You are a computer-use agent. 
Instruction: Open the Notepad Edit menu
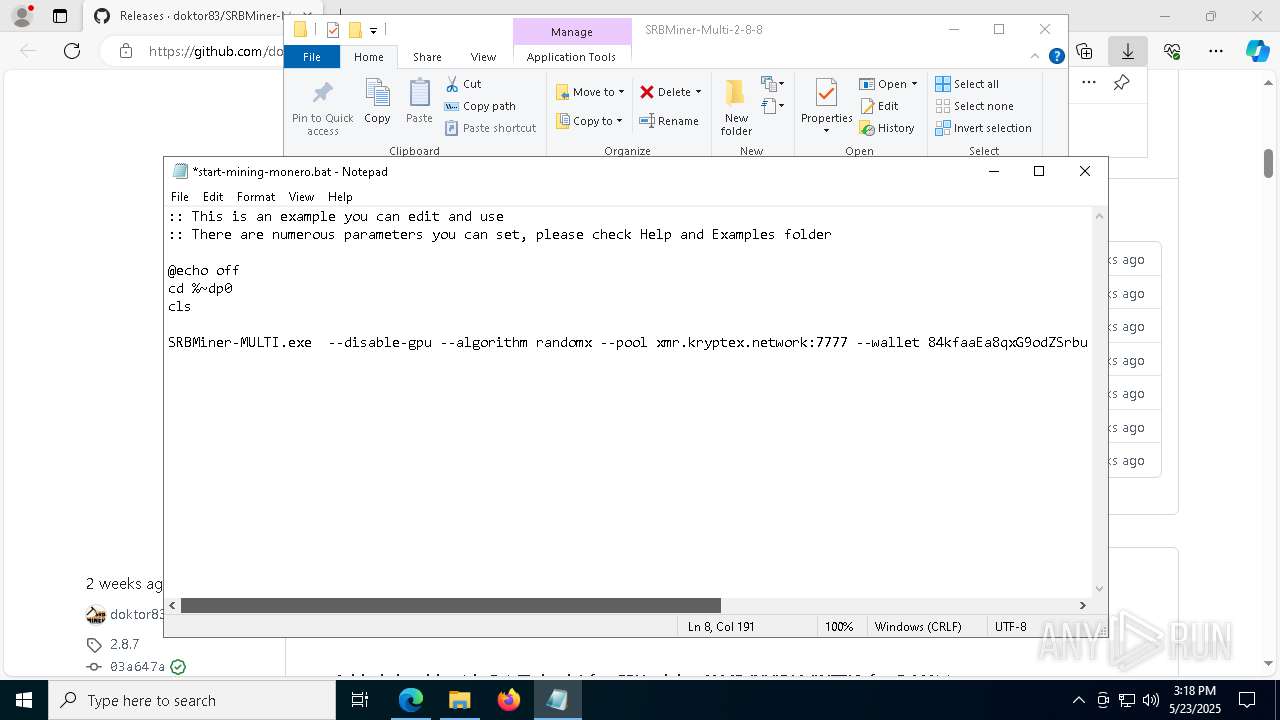pyautogui.click(x=213, y=197)
